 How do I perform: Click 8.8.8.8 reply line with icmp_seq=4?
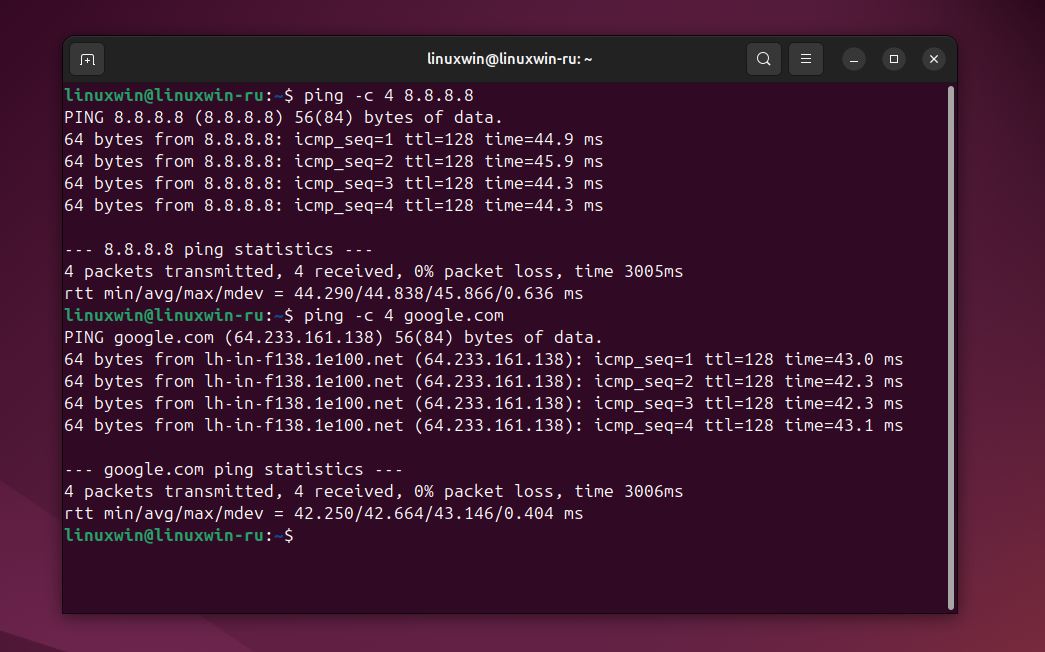coord(333,205)
